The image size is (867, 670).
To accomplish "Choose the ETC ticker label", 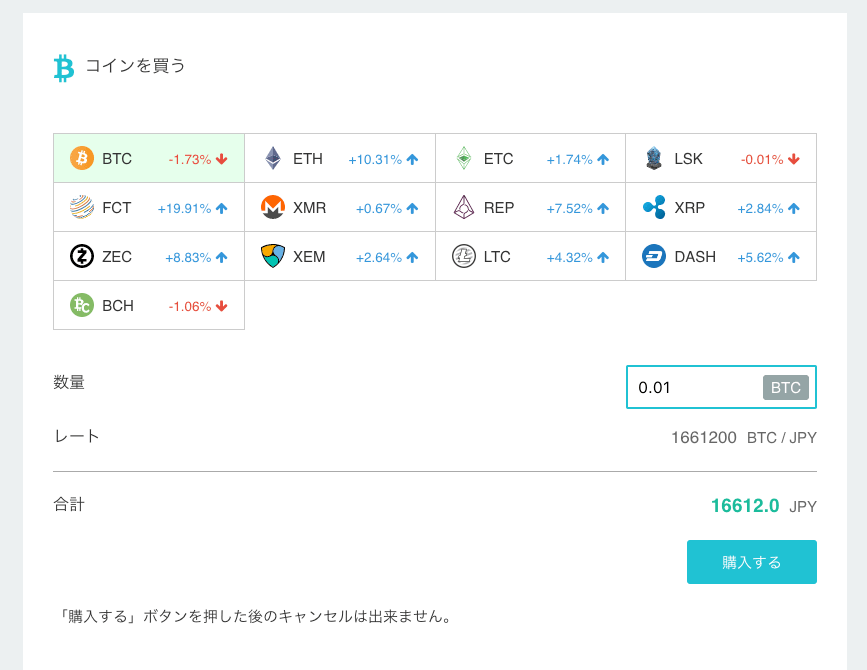I will coord(499,159).
